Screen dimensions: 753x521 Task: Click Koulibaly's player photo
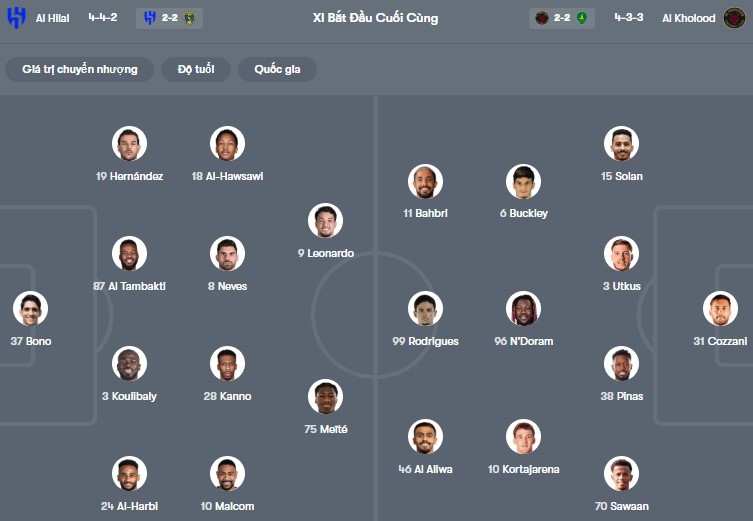130,364
